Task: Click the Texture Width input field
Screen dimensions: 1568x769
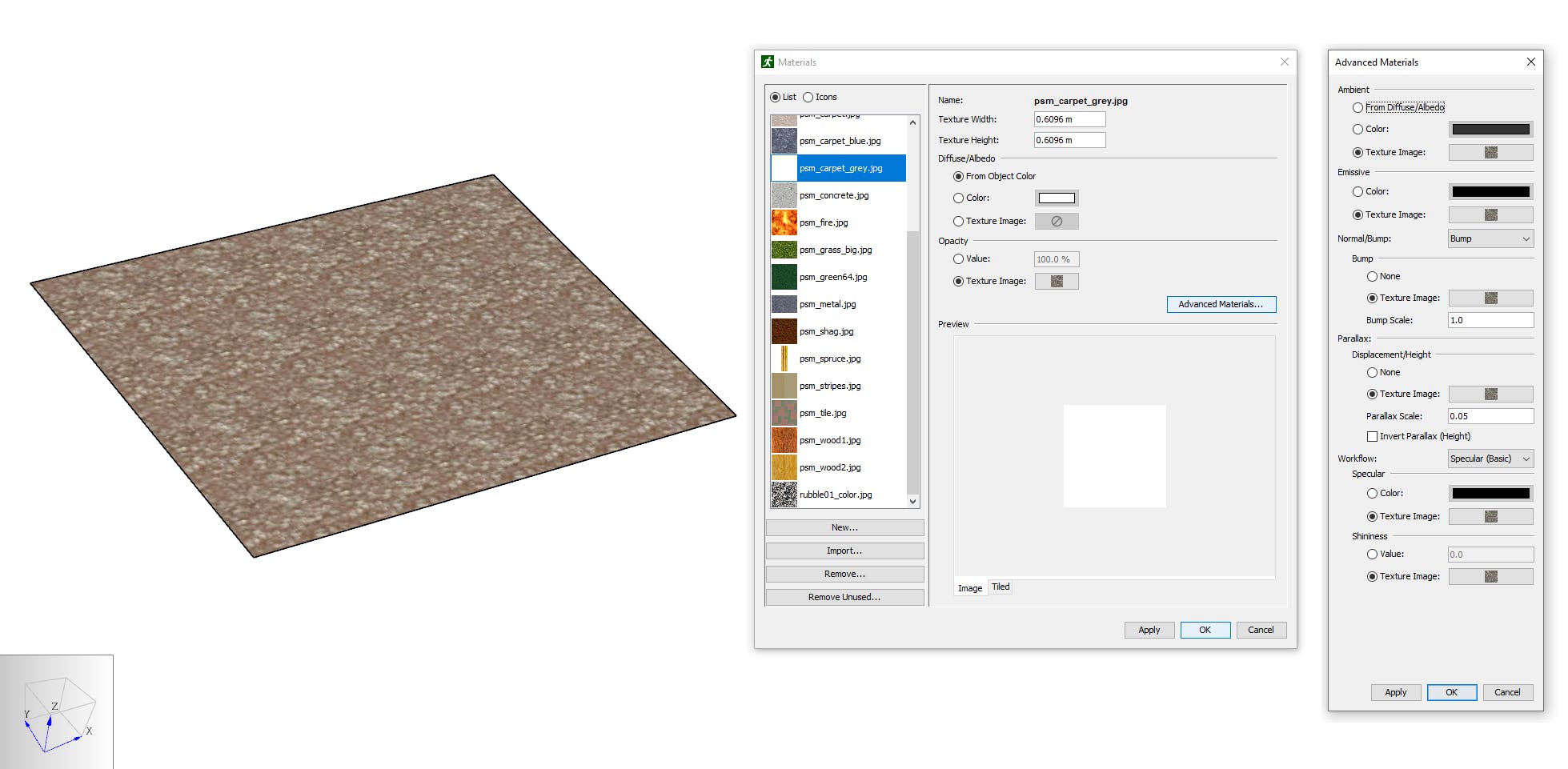Action: 1069,120
